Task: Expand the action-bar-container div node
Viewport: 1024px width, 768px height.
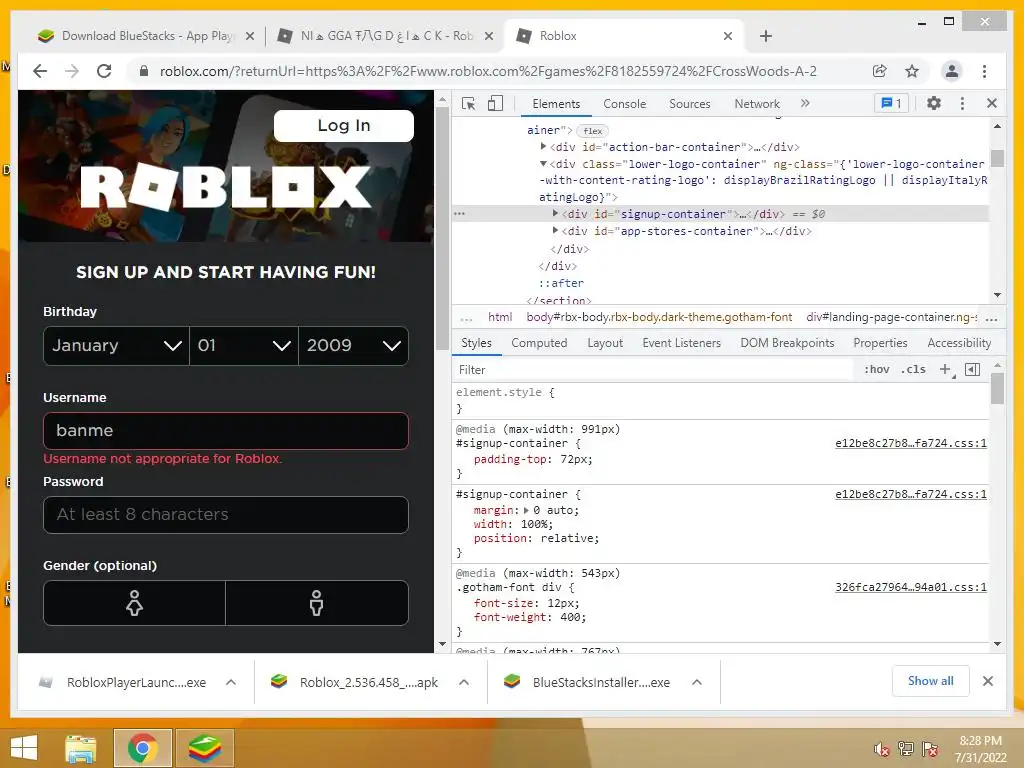Action: (543, 146)
